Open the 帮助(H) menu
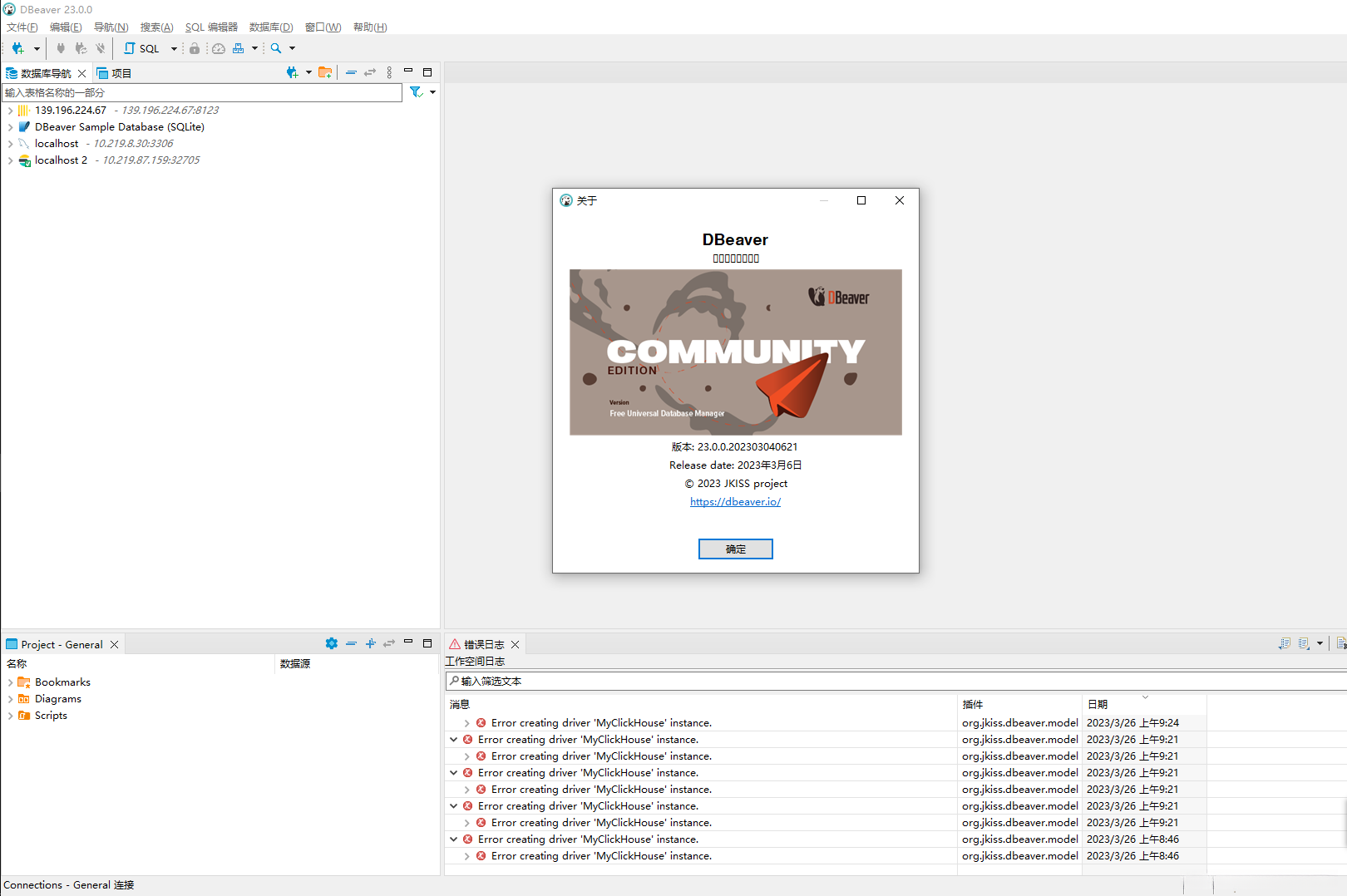Image resolution: width=1347 pixels, height=896 pixels. [x=370, y=27]
